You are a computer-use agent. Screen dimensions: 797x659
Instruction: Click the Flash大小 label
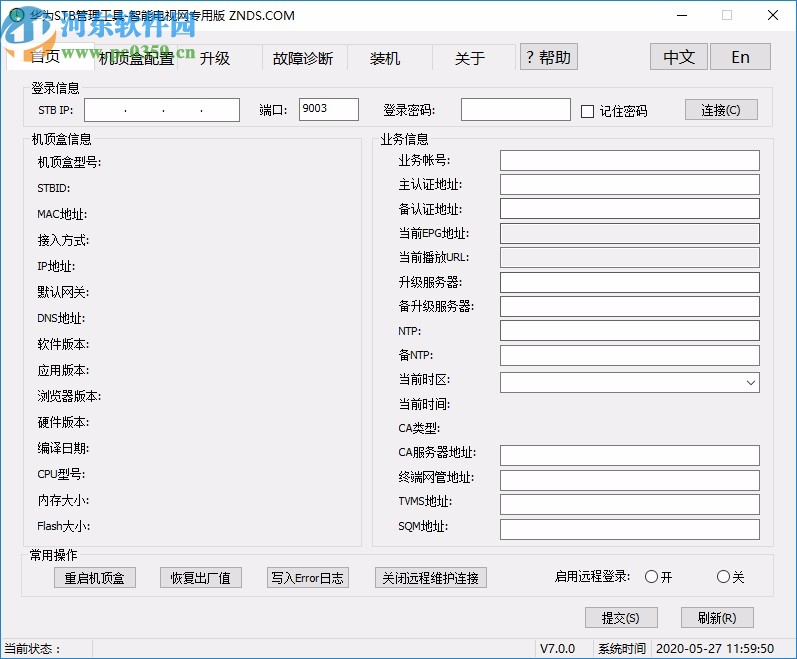click(64, 526)
